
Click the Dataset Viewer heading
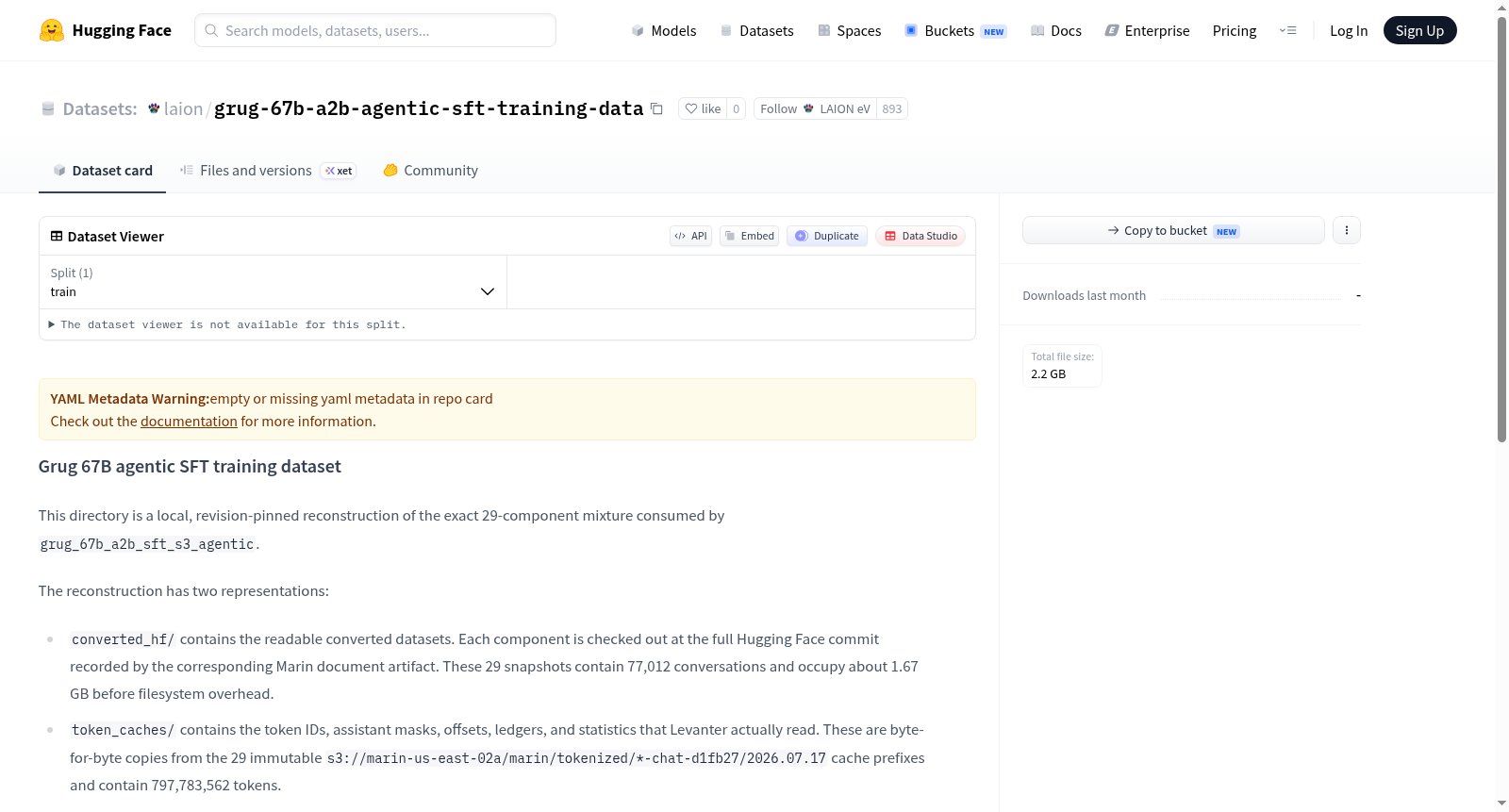116,237
